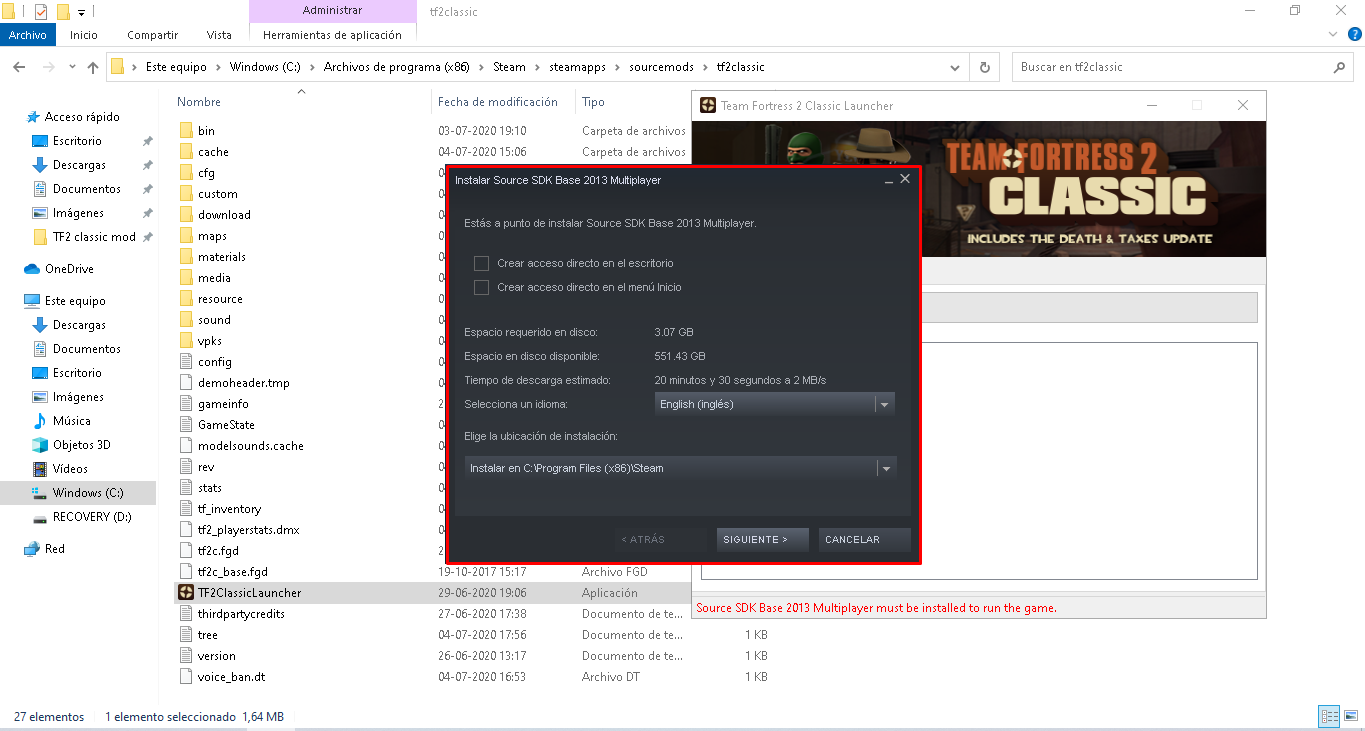This screenshot has width=1365, height=731.
Task: Open Música in navigation pane
Action: coord(71,421)
